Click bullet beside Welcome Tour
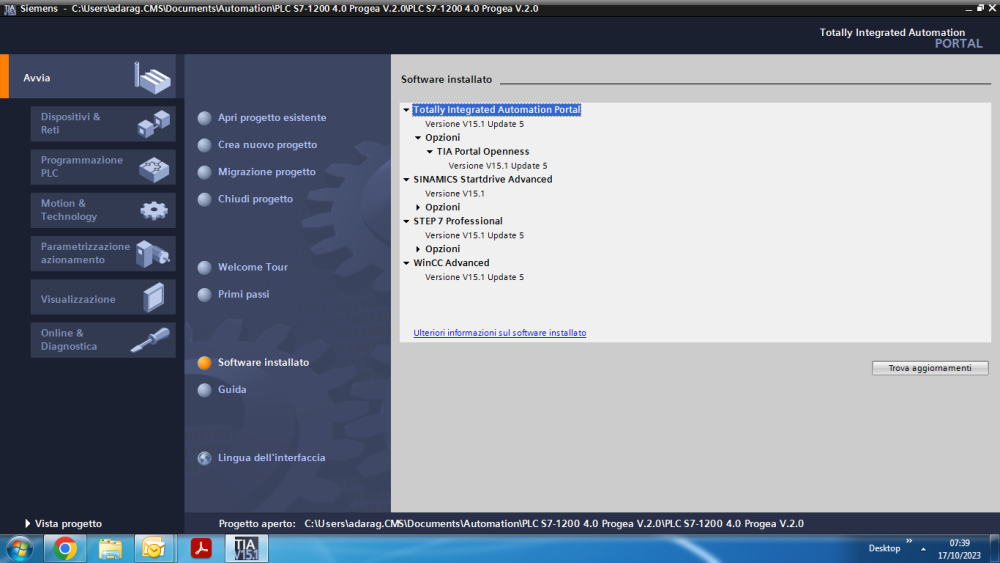1000x563 pixels. (x=204, y=268)
